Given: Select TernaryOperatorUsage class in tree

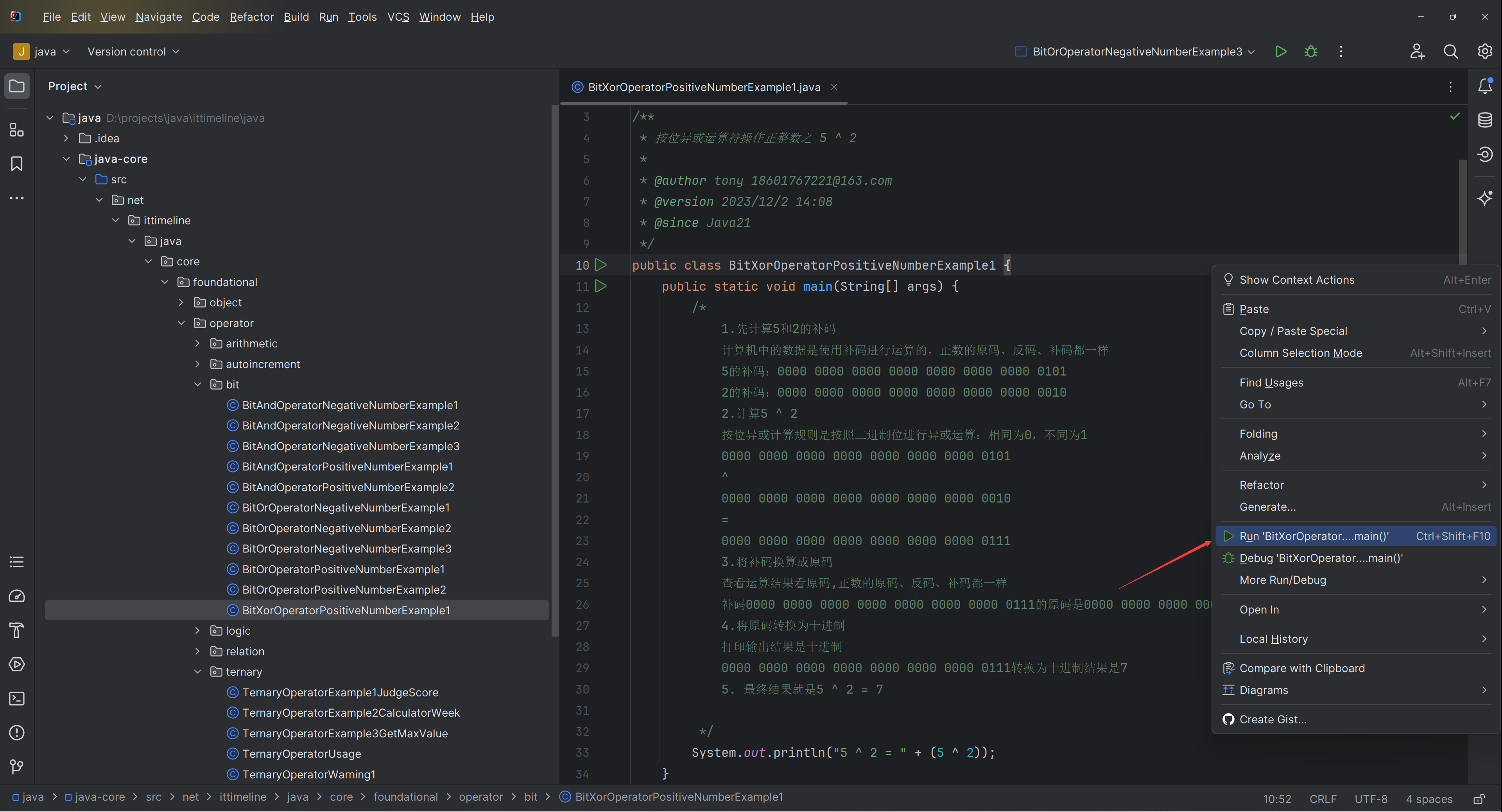Looking at the screenshot, I should point(301,754).
